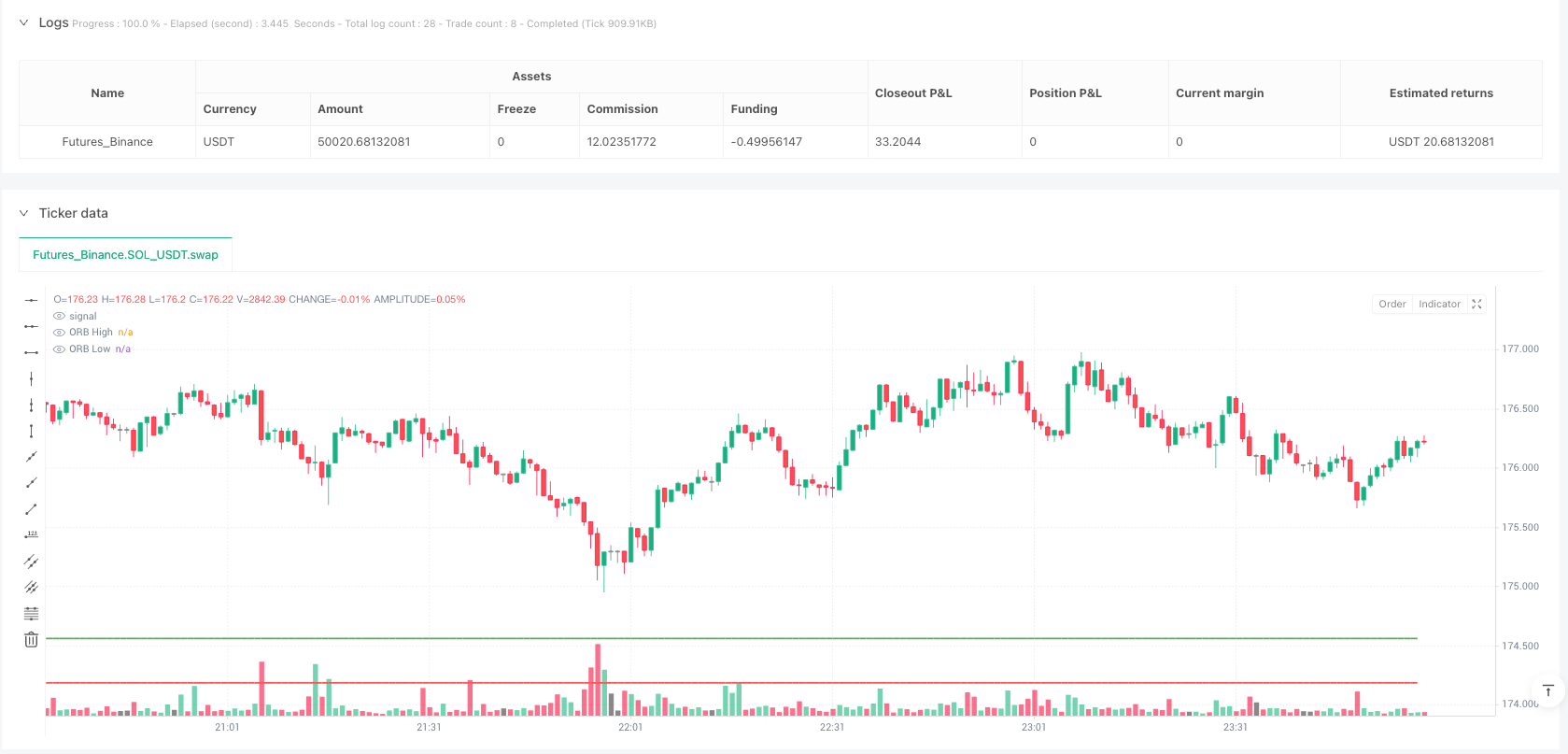The width and height of the screenshot is (1568, 754).
Task: Click the estimated returns value USDT 20.68132081
Action: click(x=1441, y=142)
